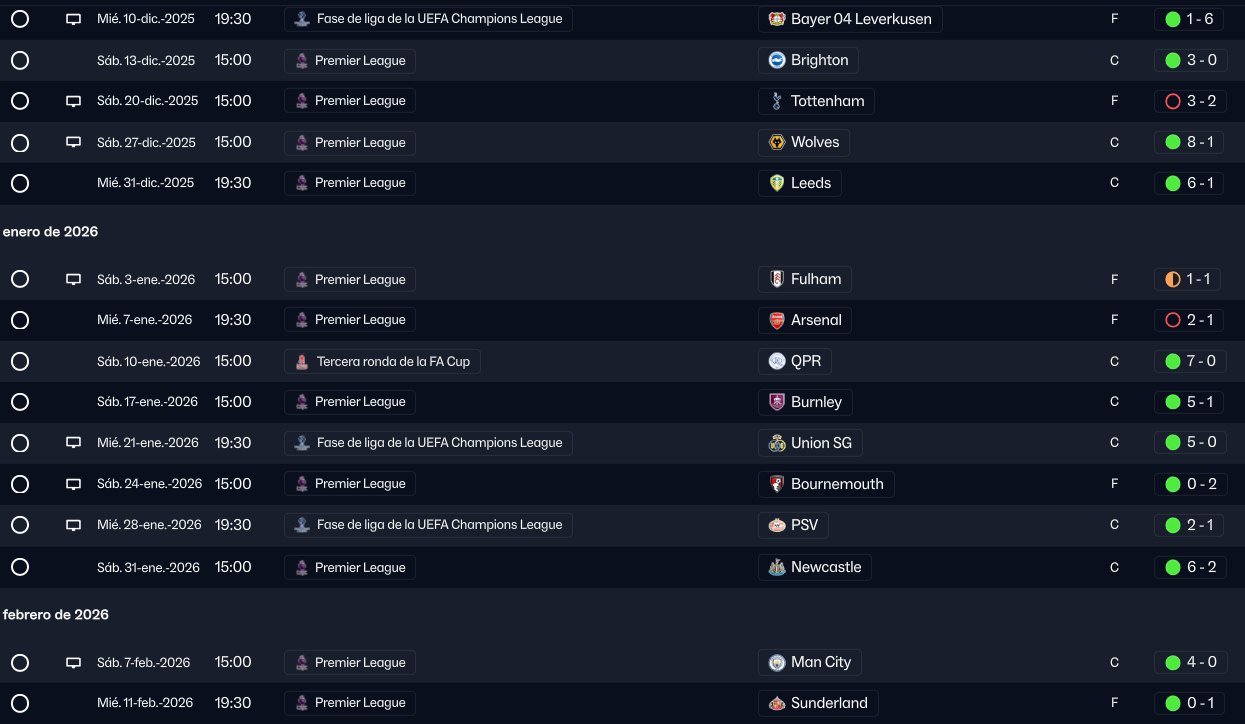Click the TV broadcast icon on the Fulham match row

[73, 280]
